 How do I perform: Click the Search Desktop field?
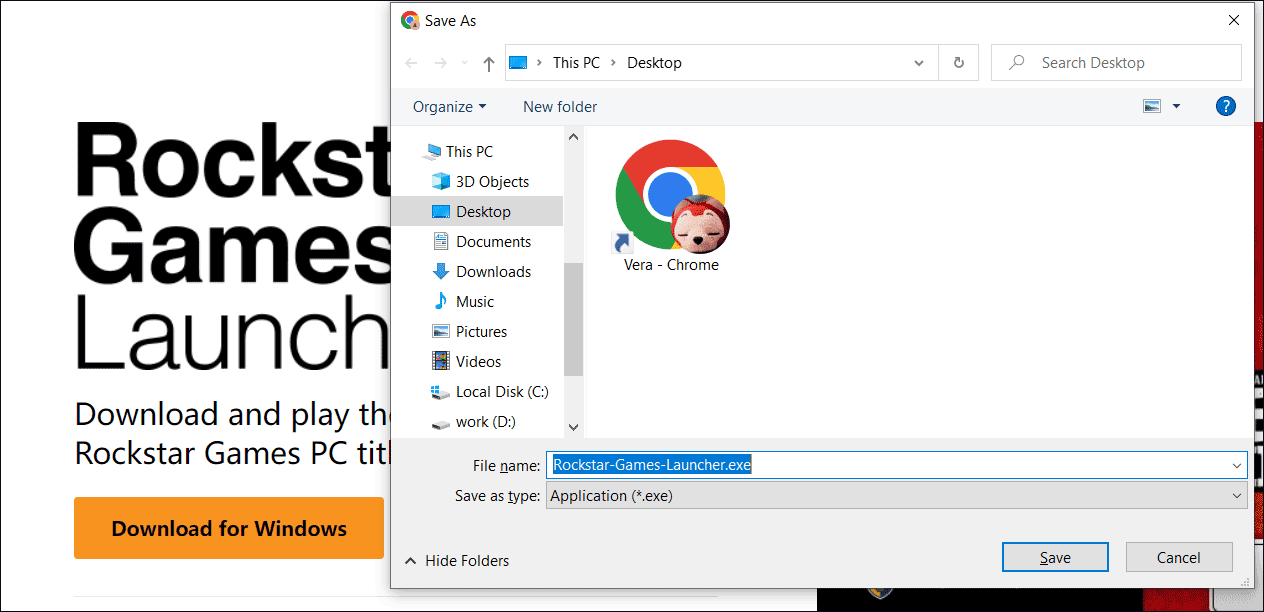1116,62
